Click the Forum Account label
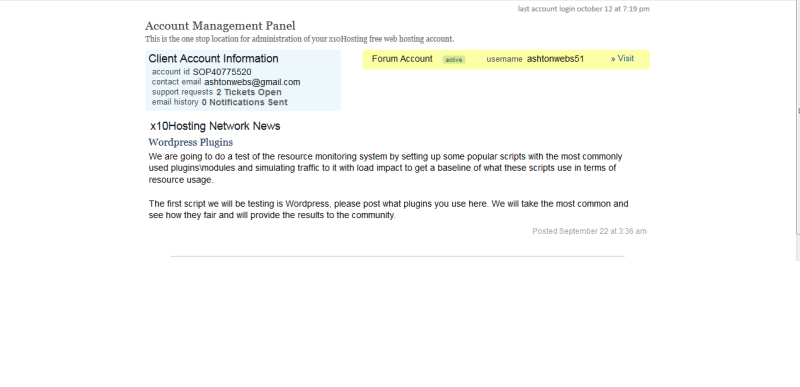Image resolution: width=800 pixels, height=387 pixels. (x=402, y=59)
